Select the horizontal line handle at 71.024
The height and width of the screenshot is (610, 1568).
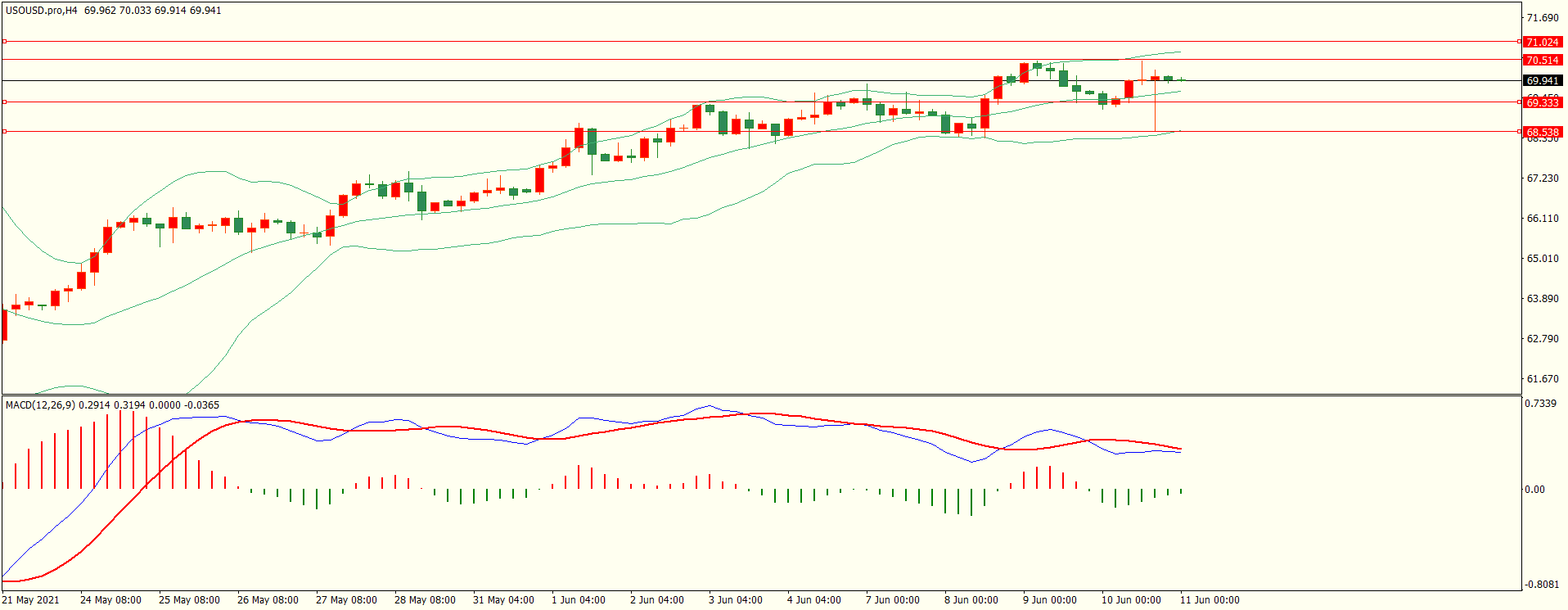tap(4, 41)
